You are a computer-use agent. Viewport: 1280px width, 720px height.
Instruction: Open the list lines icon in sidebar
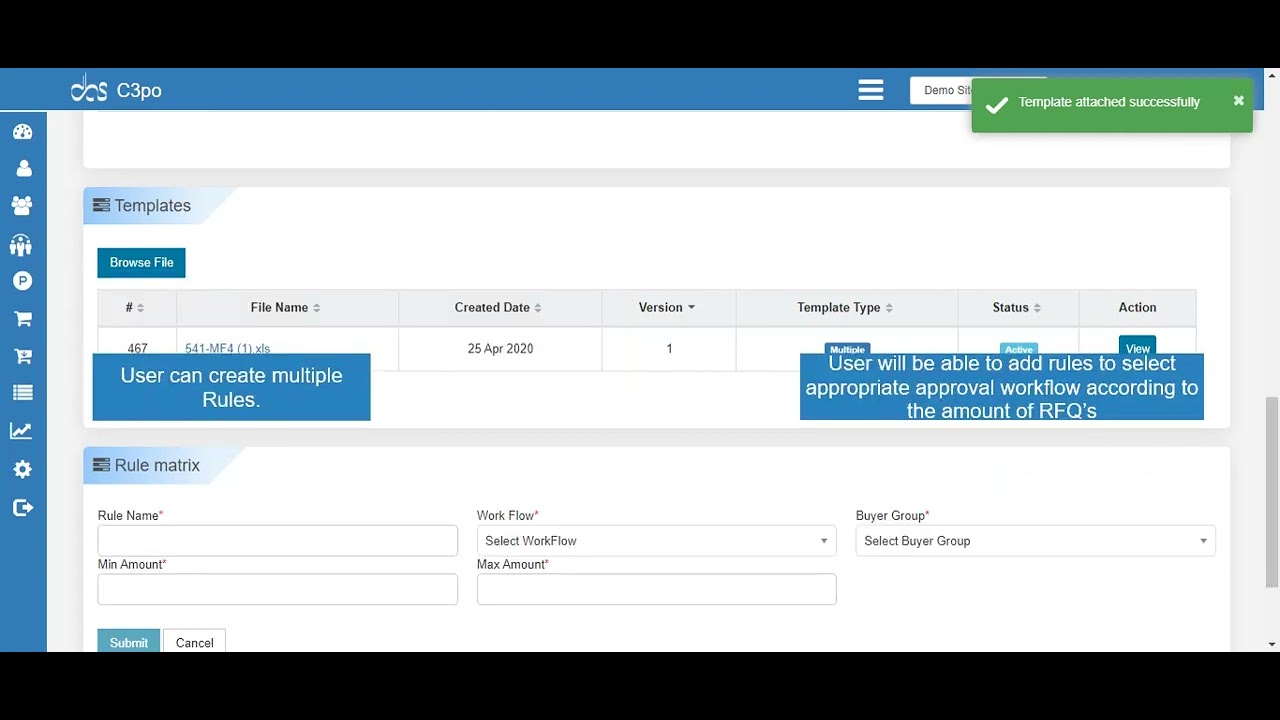pyautogui.click(x=23, y=393)
